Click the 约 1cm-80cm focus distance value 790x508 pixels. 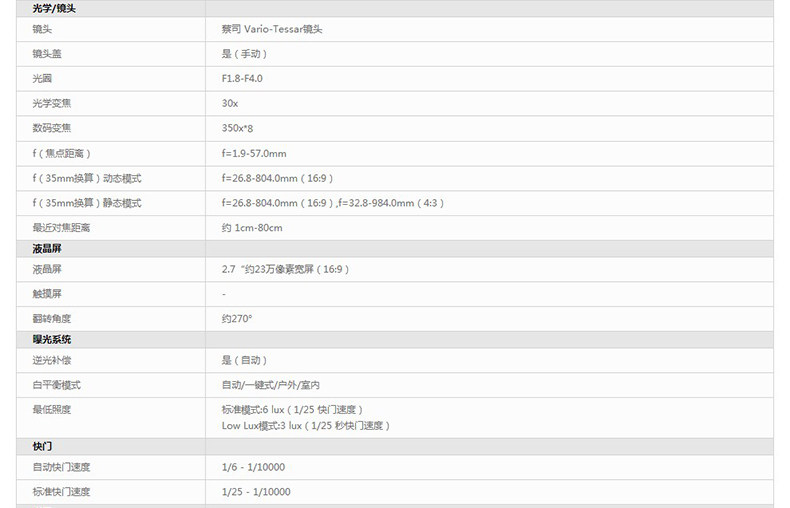pyautogui.click(x=252, y=228)
